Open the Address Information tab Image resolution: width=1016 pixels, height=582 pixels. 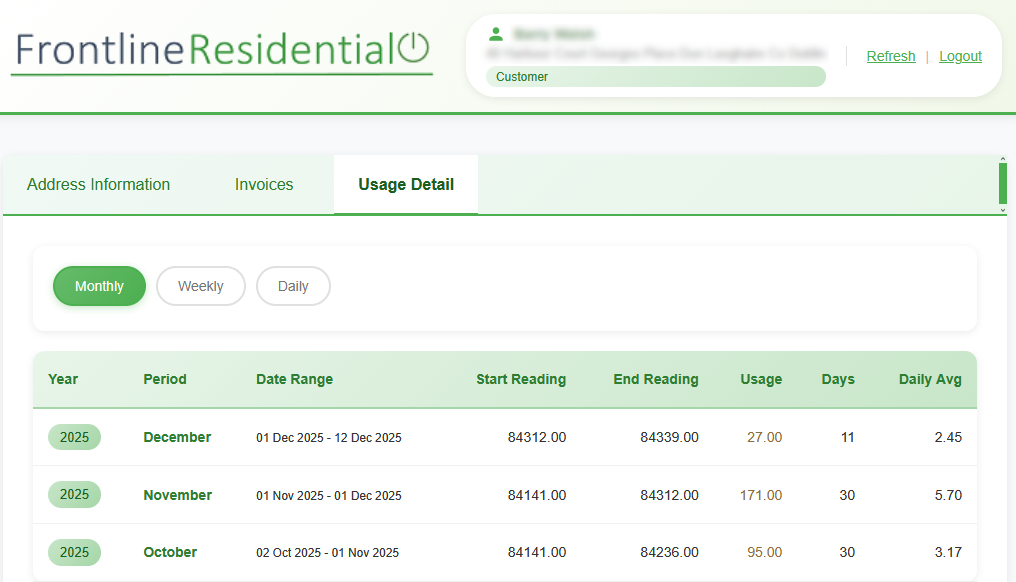coord(97,184)
